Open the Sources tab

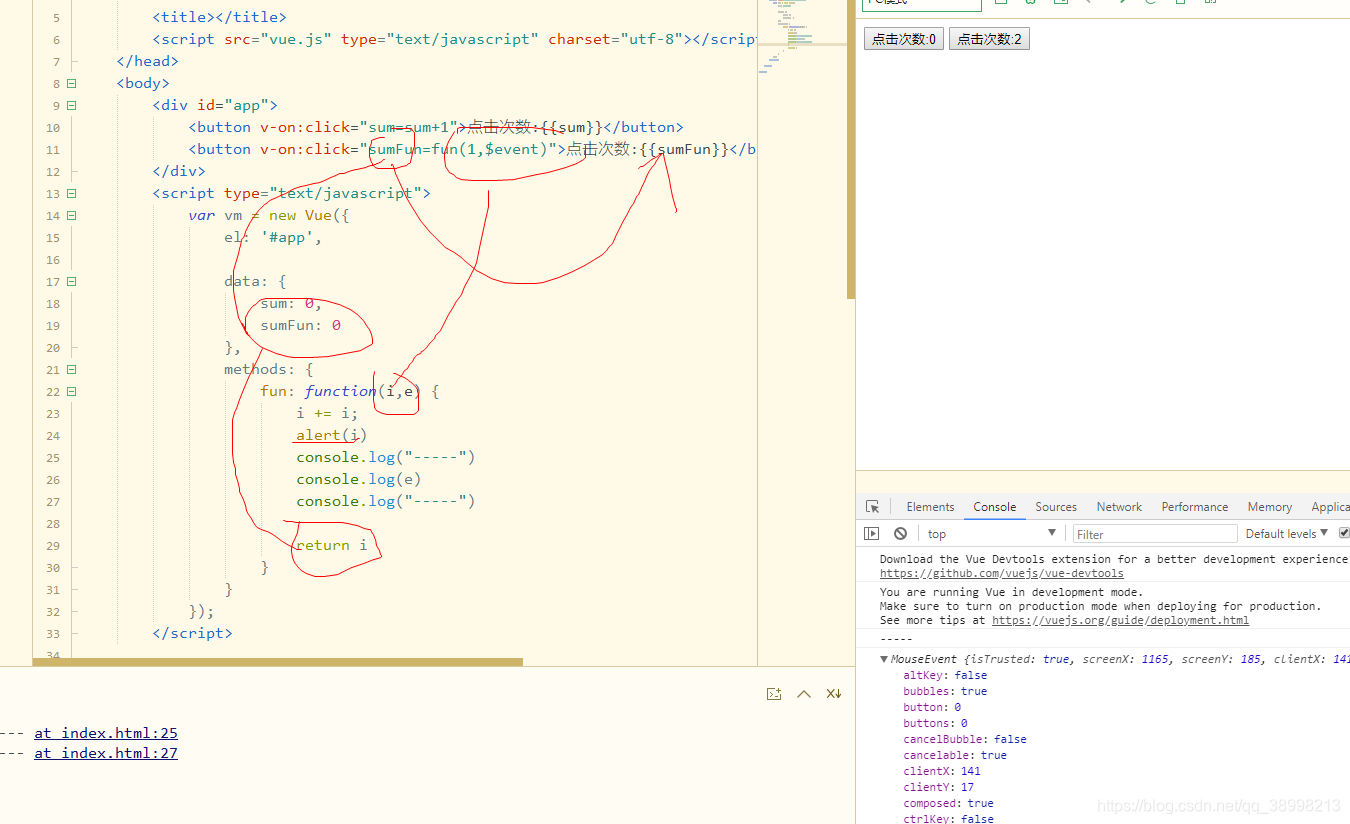1056,507
